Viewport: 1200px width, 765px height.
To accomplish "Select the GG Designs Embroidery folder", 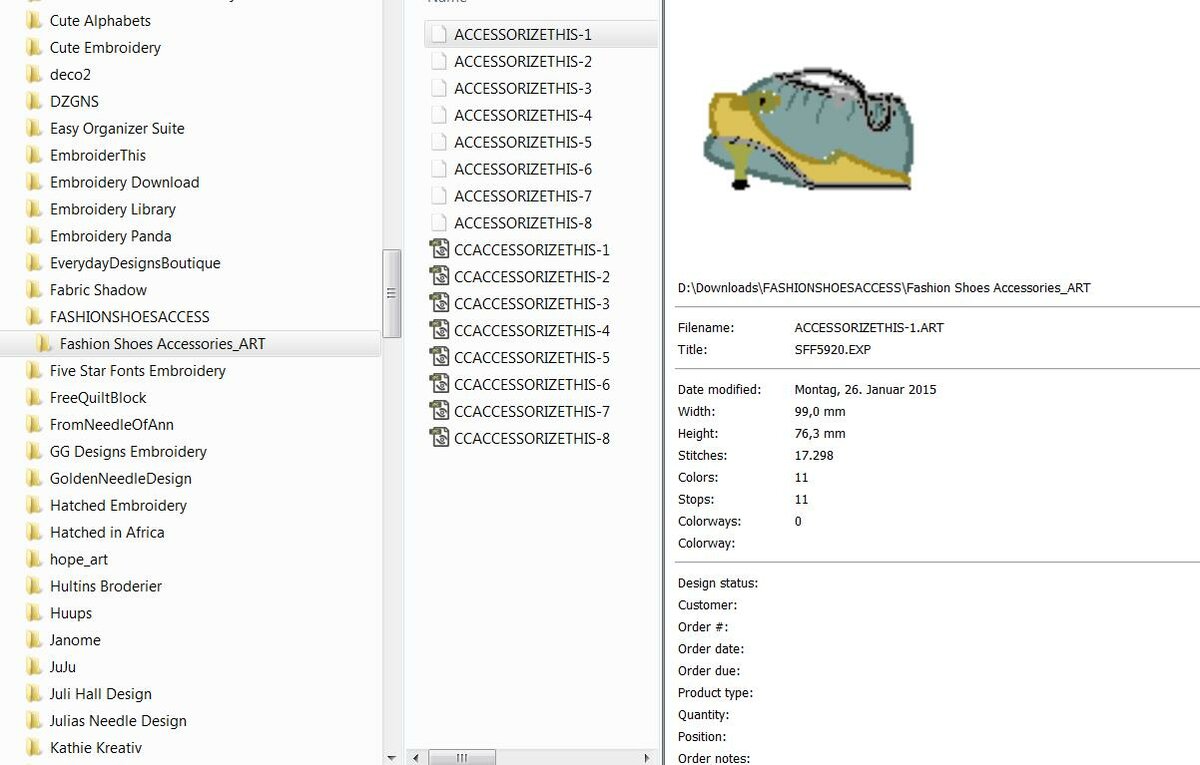I will pyautogui.click(x=128, y=452).
